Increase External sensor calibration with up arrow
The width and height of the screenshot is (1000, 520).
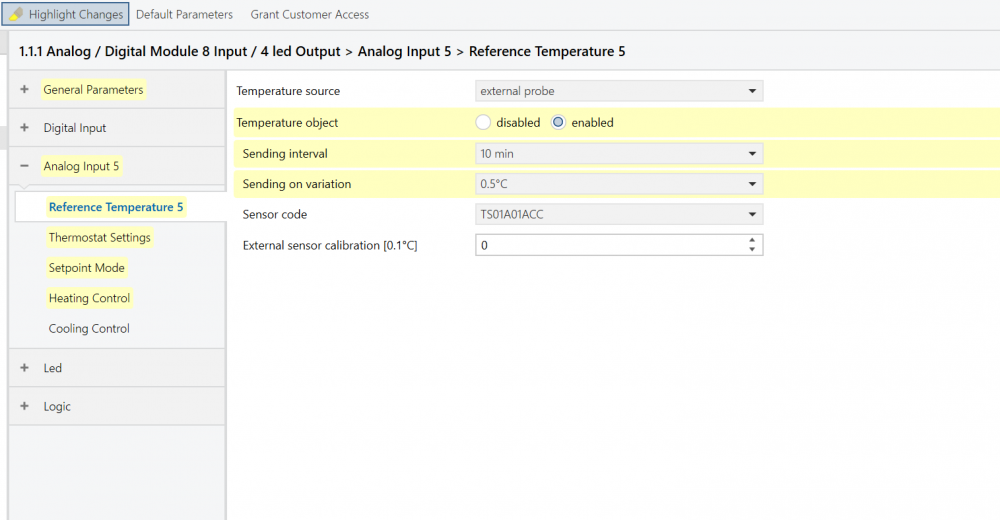(x=752, y=240)
